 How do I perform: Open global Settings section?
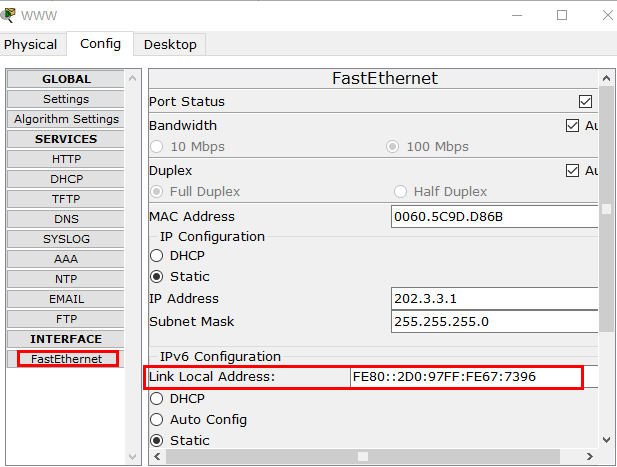(x=66, y=99)
